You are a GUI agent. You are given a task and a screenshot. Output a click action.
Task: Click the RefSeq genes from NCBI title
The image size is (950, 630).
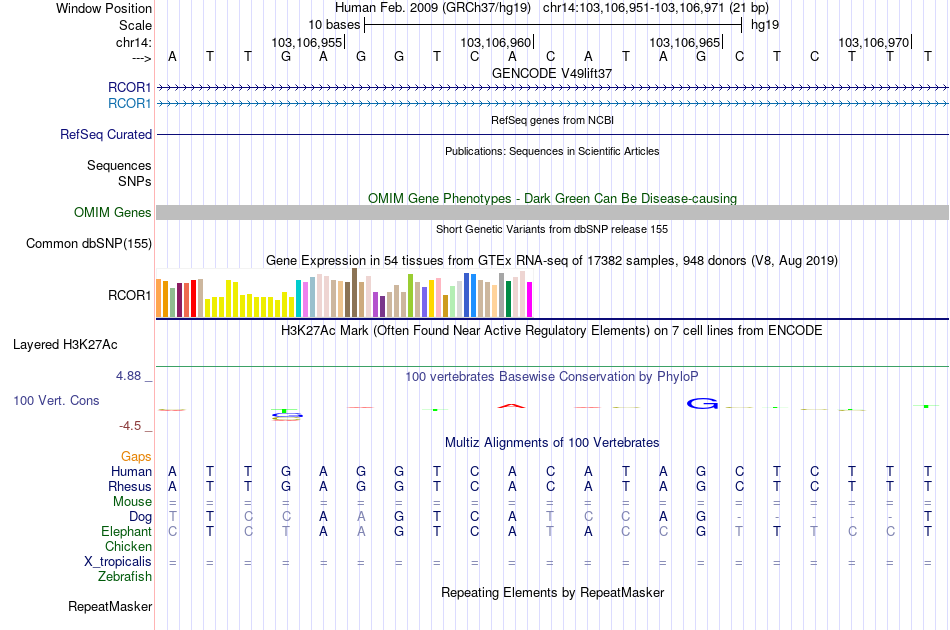coord(553,120)
